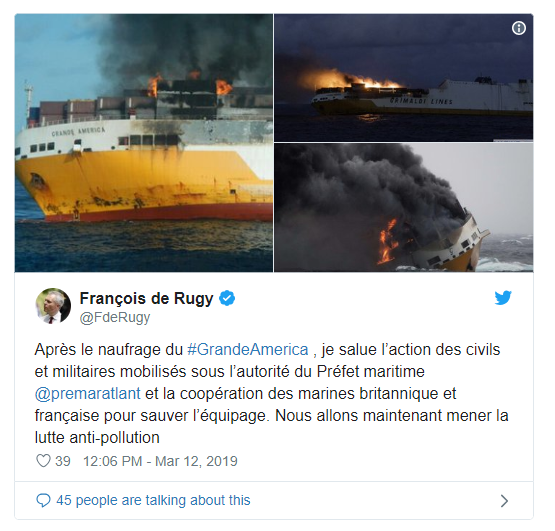Expand conversation with the right chevron arrow

click(504, 501)
